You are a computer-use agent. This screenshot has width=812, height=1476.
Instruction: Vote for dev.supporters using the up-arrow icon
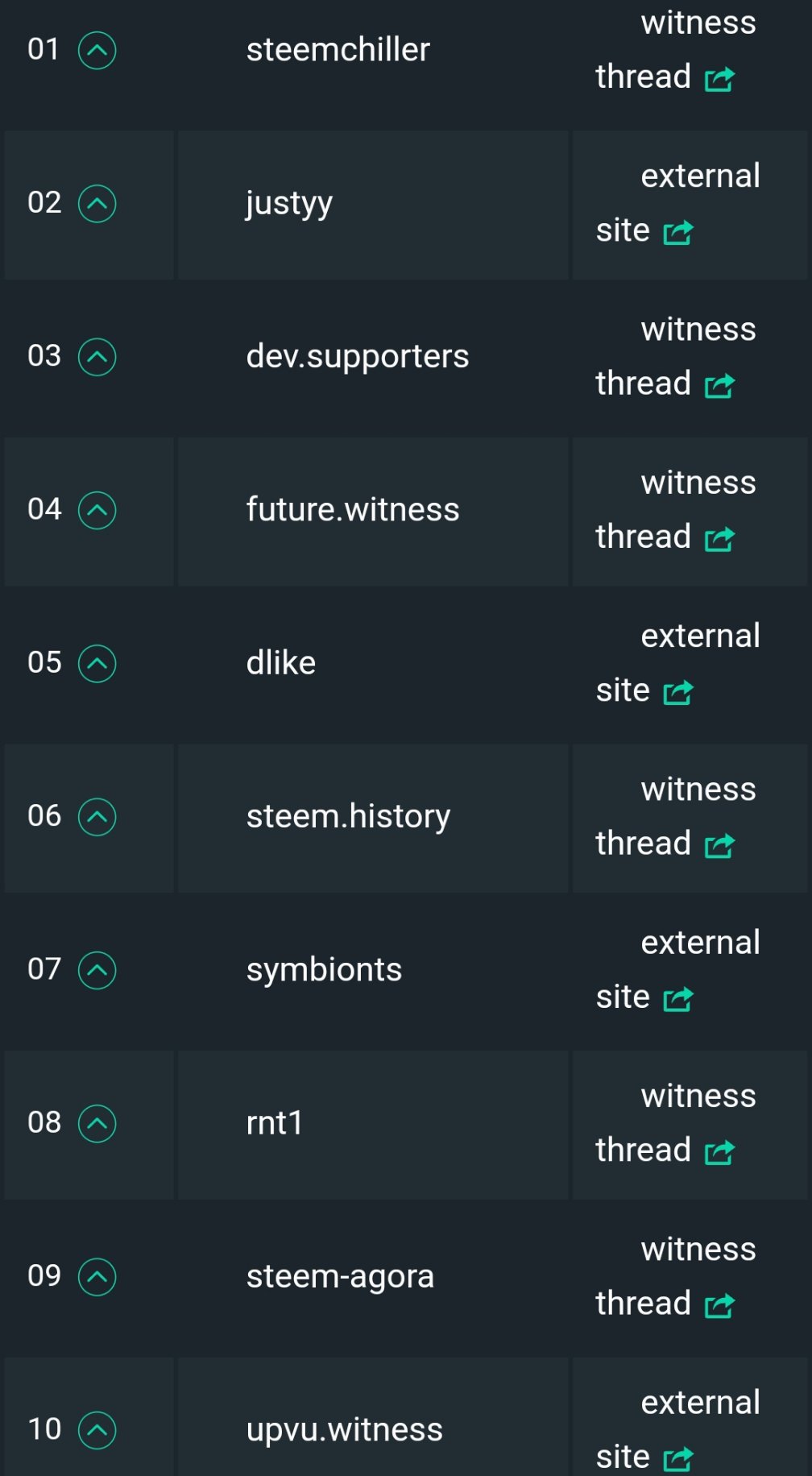coord(97,357)
